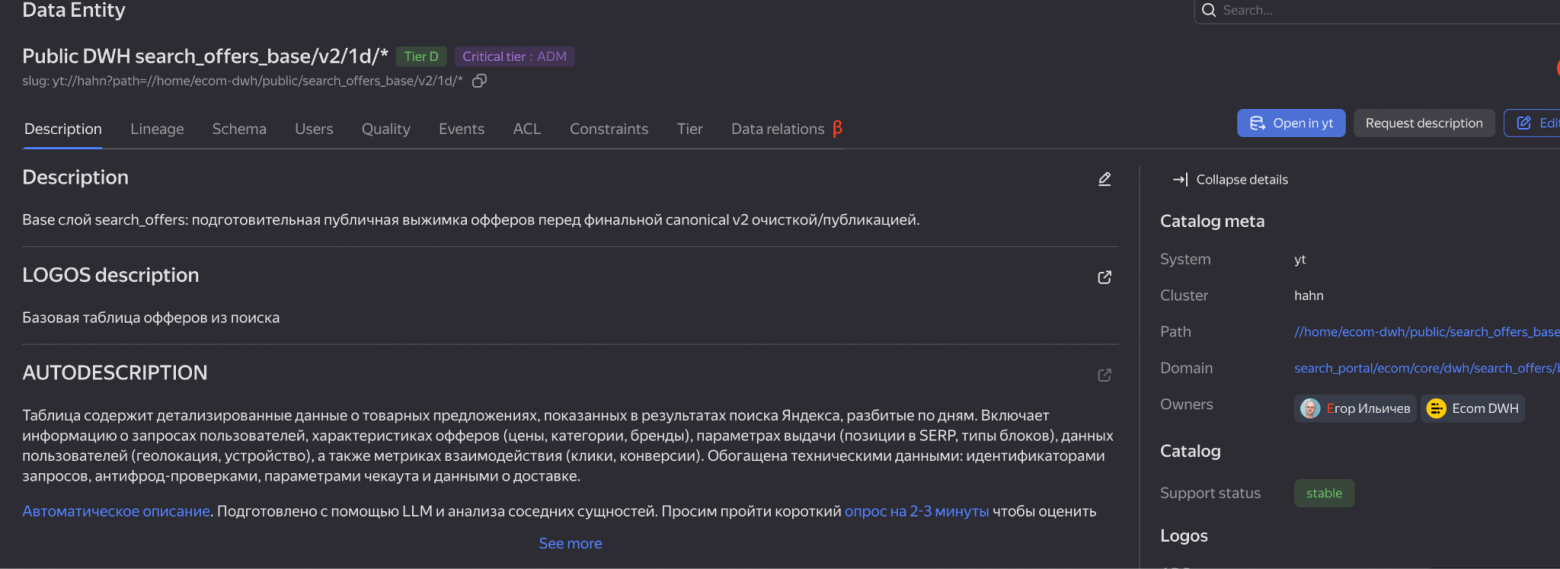Open the Lineage tab
Image resolution: width=1560 pixels, height=569 pixels.
(157, 129)
